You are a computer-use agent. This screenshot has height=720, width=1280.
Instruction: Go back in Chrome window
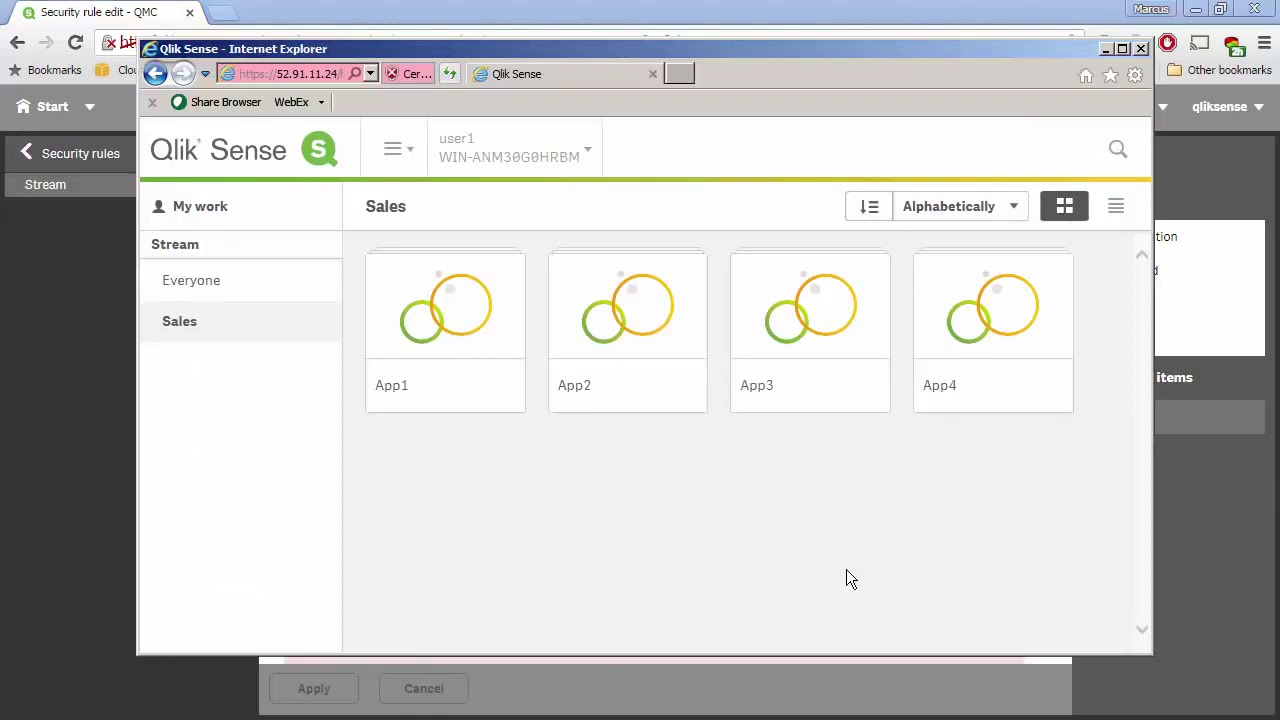17,42
